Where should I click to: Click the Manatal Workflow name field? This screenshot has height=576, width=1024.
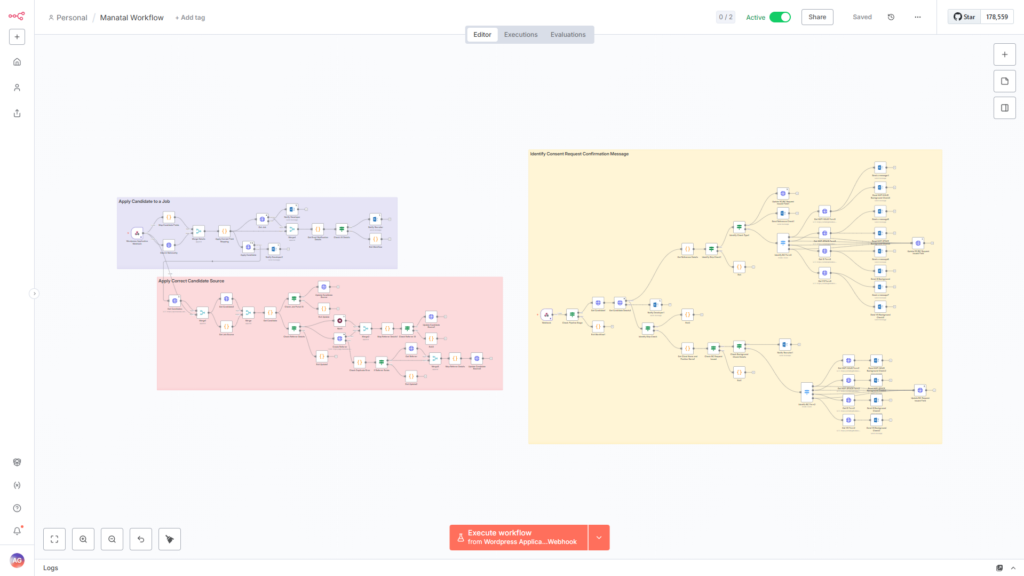(x=132, y=18)
